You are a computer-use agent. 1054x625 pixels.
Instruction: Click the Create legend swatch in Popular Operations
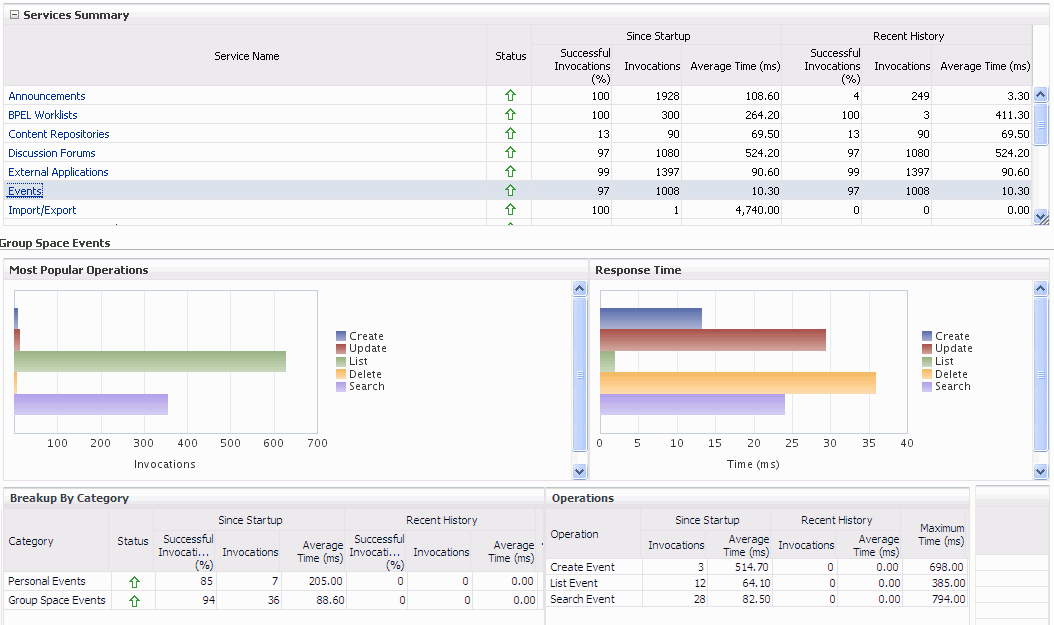[x=341, y=336]
